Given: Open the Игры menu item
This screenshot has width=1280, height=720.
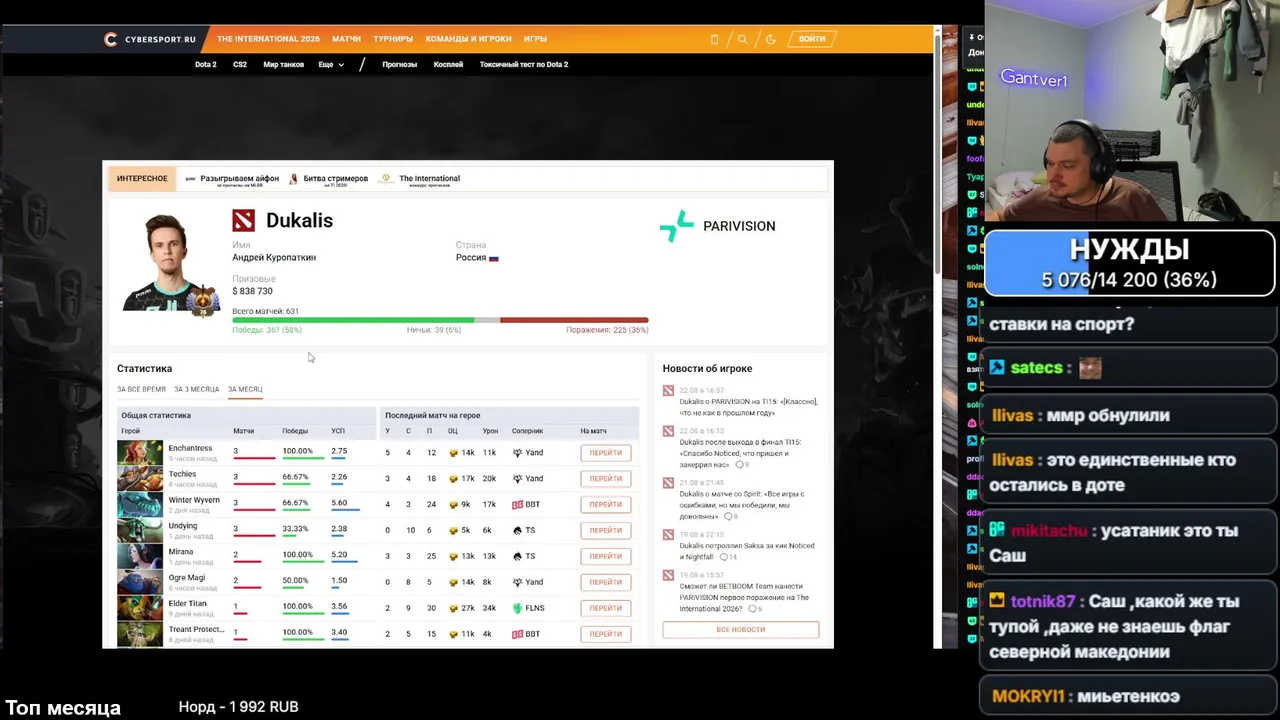Looking at the screenshot, I should [x=535, y=39].
